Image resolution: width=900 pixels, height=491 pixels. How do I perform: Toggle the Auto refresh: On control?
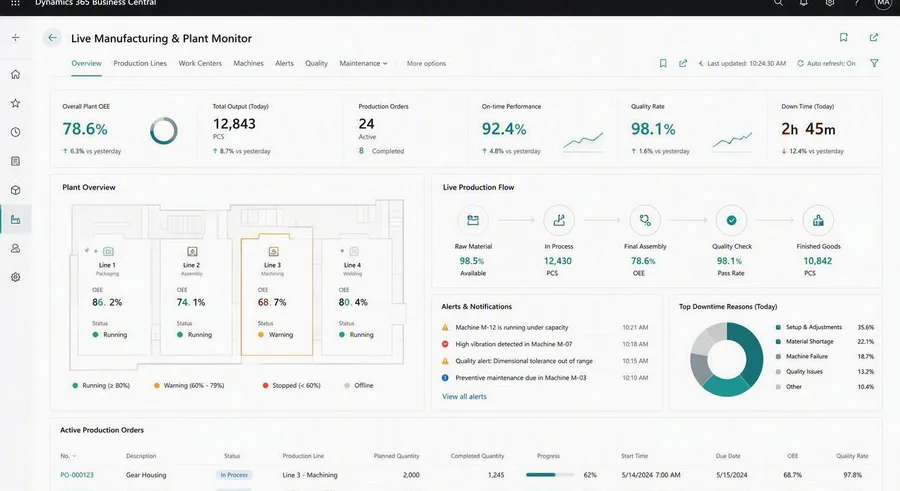pos(826,63)
